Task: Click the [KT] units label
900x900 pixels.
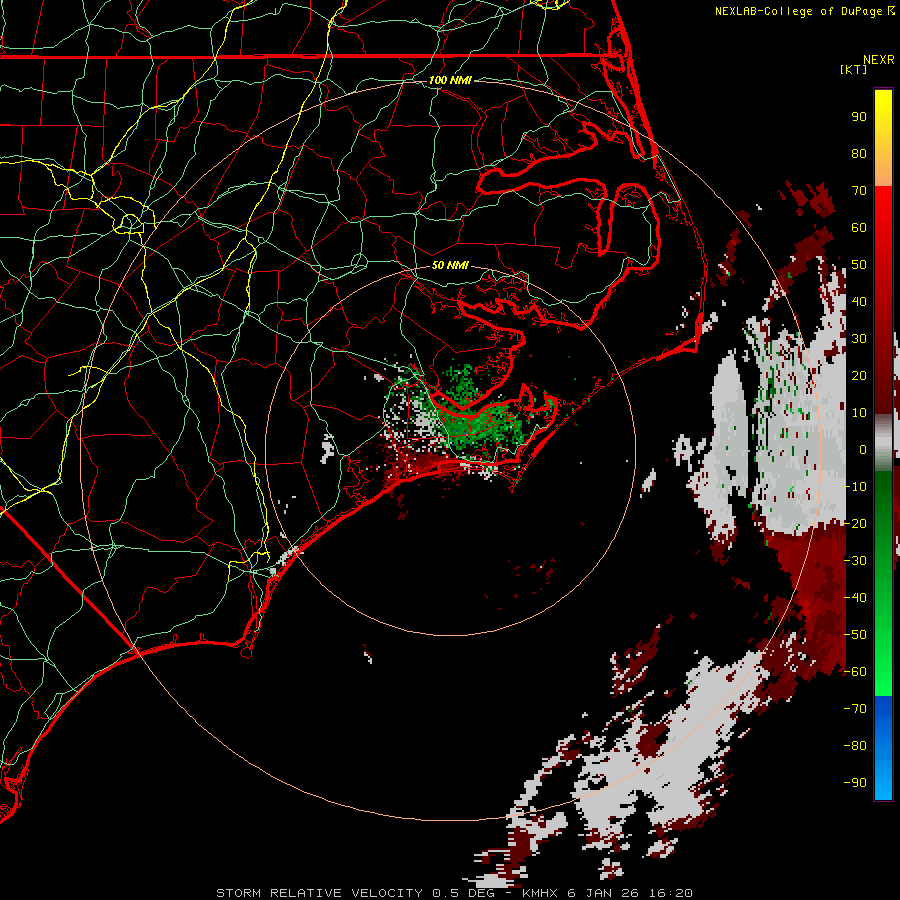Action: coord(853,69)
